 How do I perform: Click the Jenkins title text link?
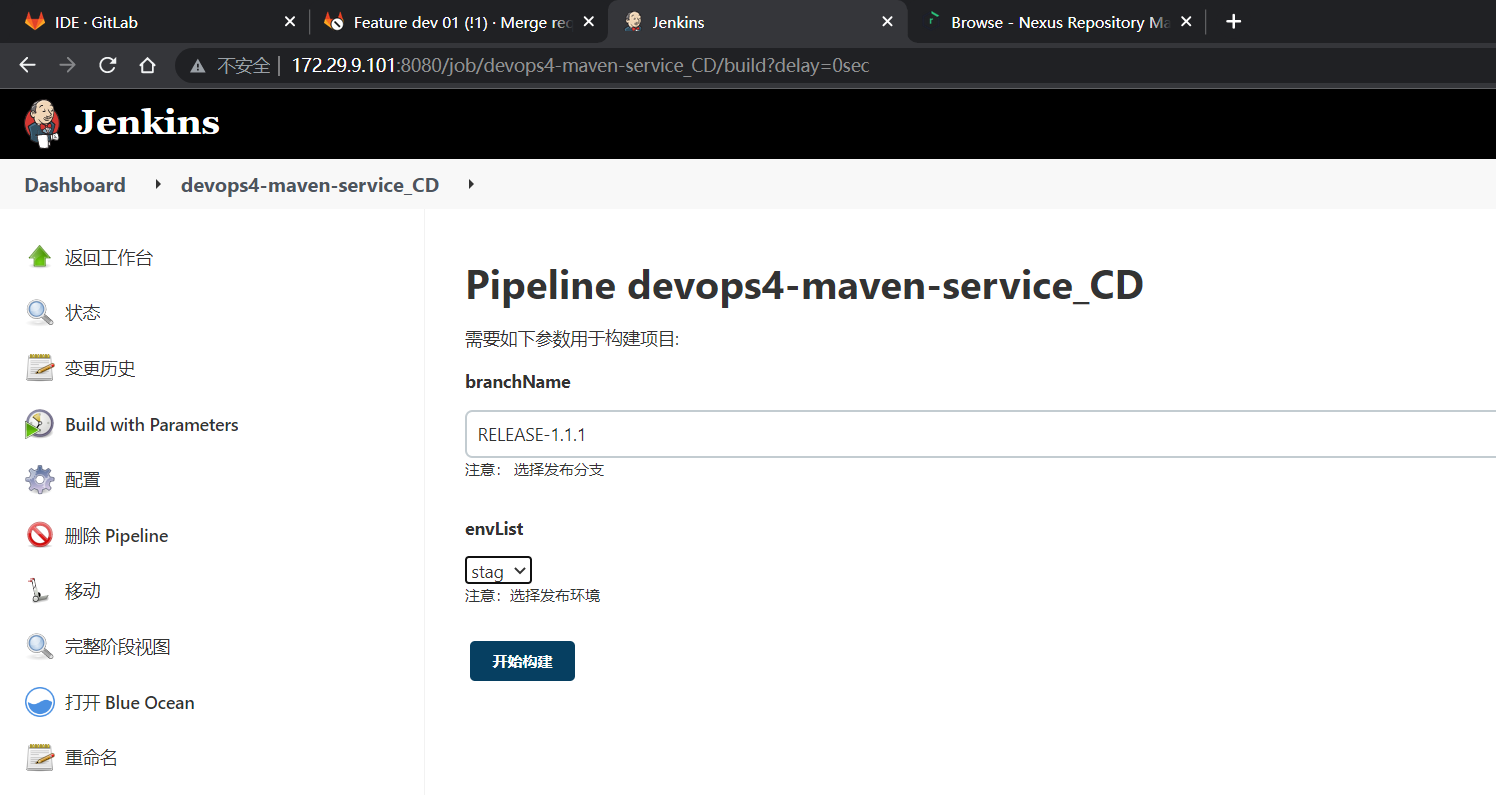coord(147,122)
